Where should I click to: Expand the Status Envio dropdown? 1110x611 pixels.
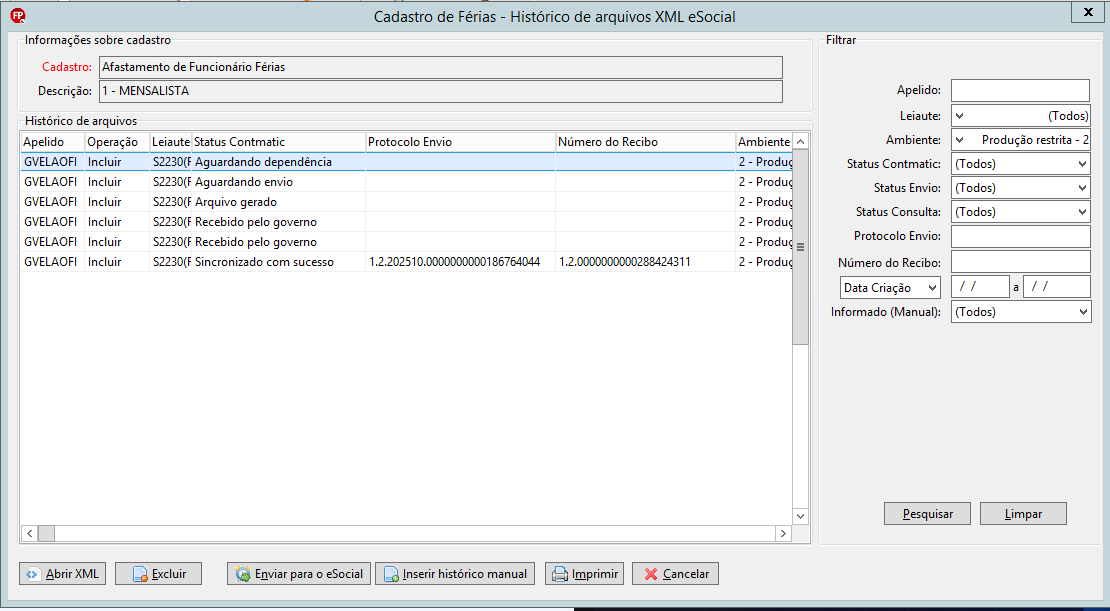(1020, 188)
